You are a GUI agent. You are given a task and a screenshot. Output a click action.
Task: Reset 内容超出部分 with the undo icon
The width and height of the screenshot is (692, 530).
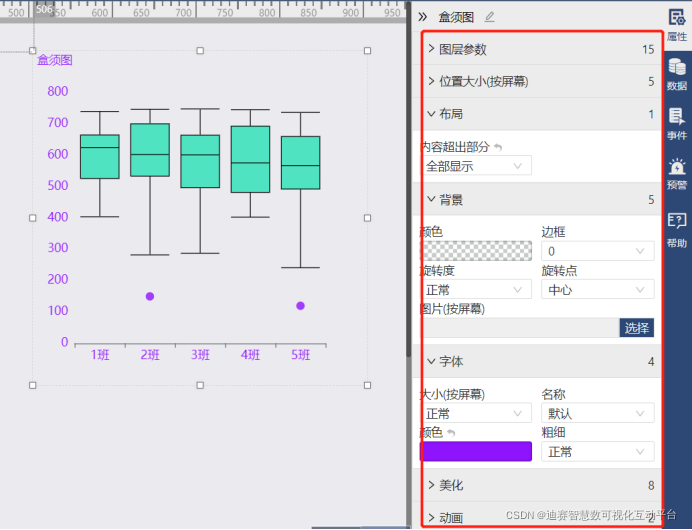(x=498, y=147)
